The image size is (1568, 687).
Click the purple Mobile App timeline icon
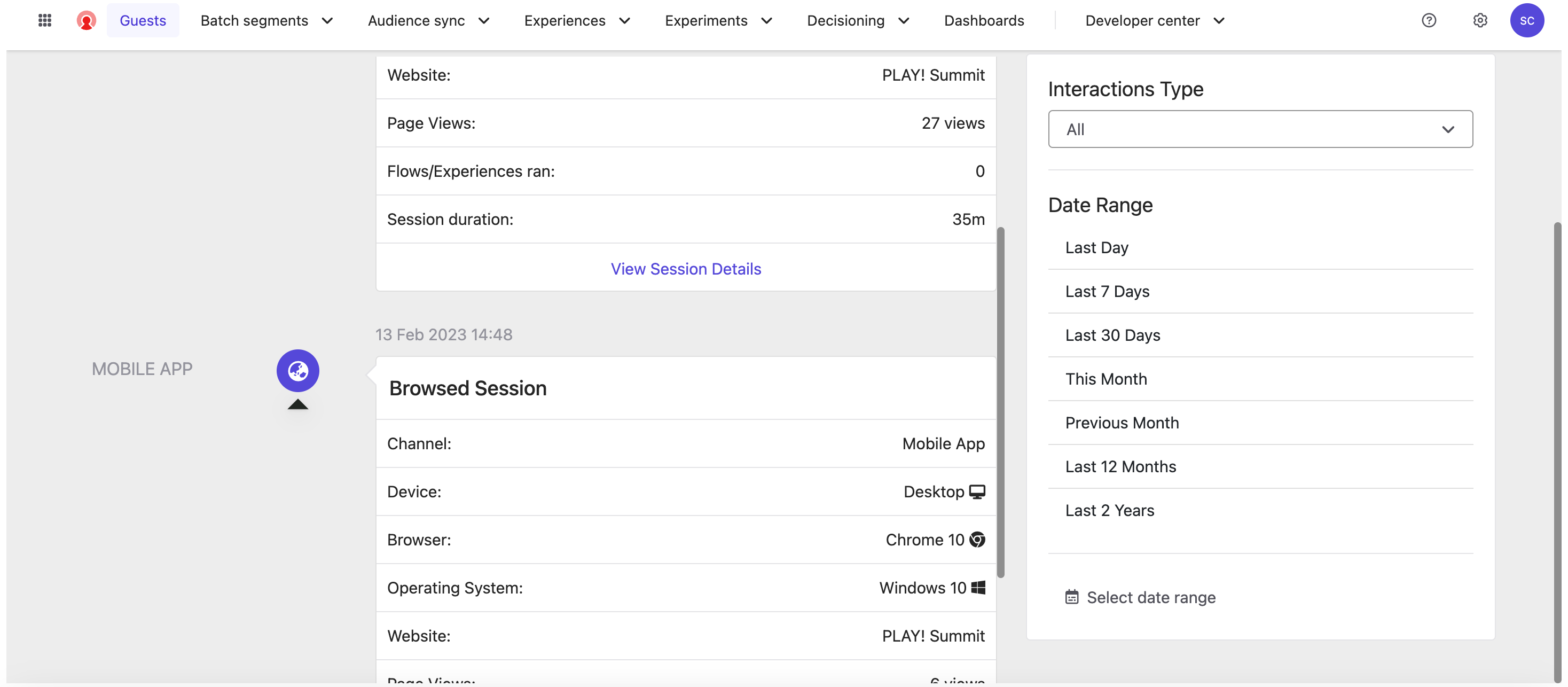tap(297, 370)
